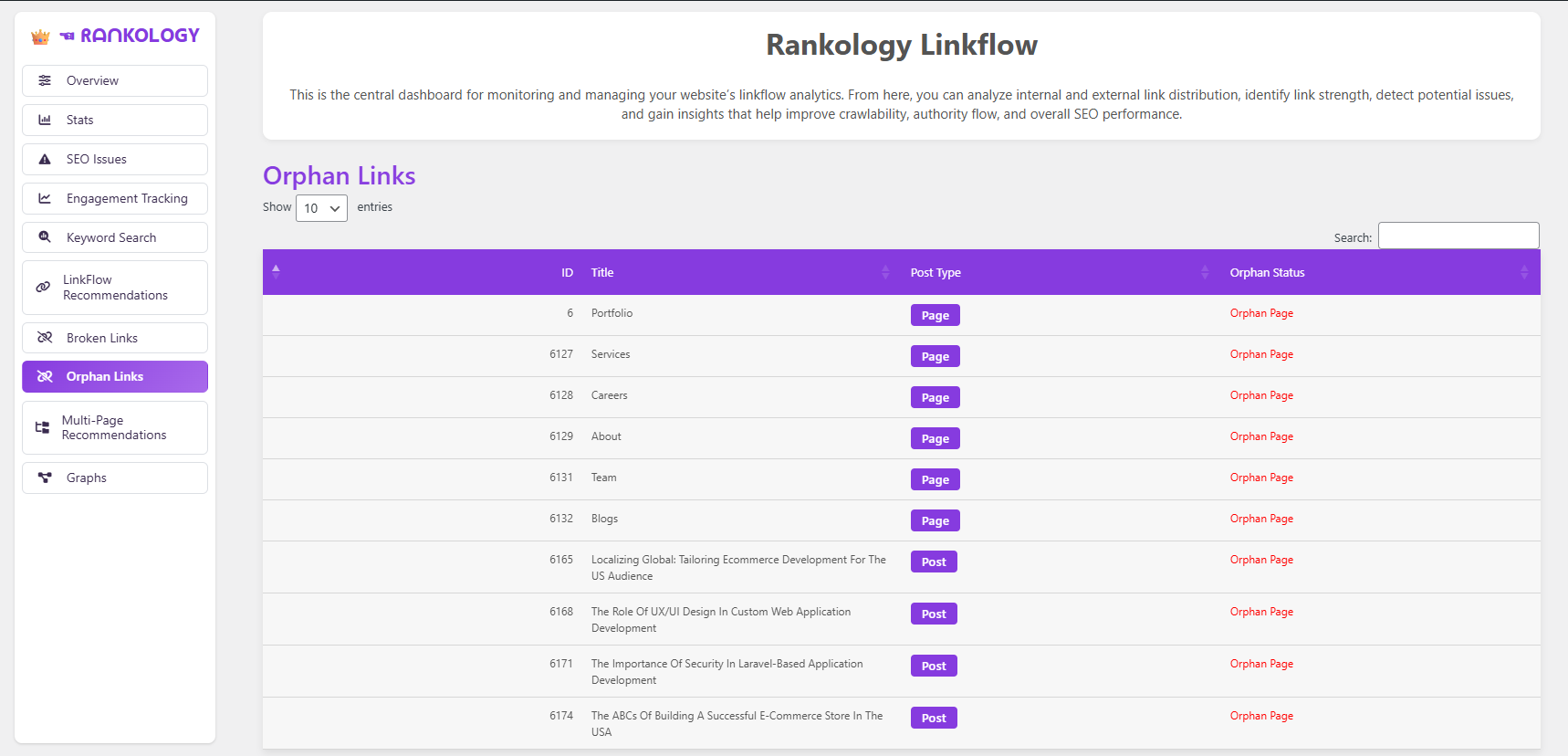Click Orphan Page status for Careers
Viewport: 1568px width, 756px height.
tap(1261, 395)
